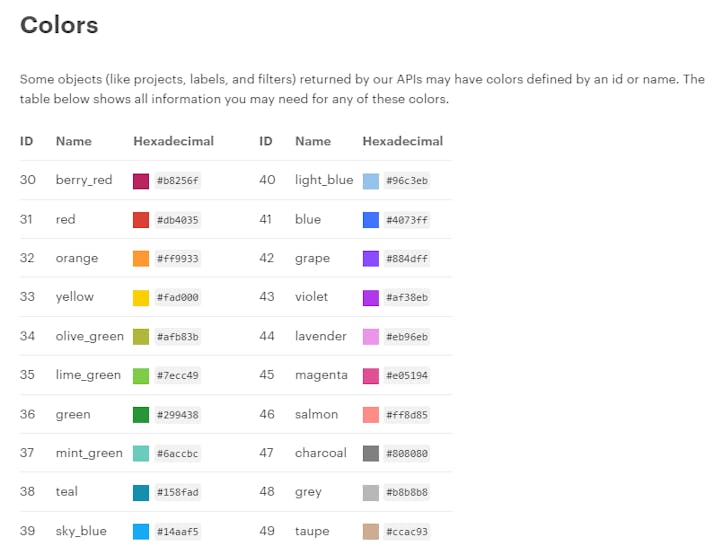This screenshot has height=555, width=714.
Task: Choose the sky_blue color swatch
Action: tap(141, 532)
